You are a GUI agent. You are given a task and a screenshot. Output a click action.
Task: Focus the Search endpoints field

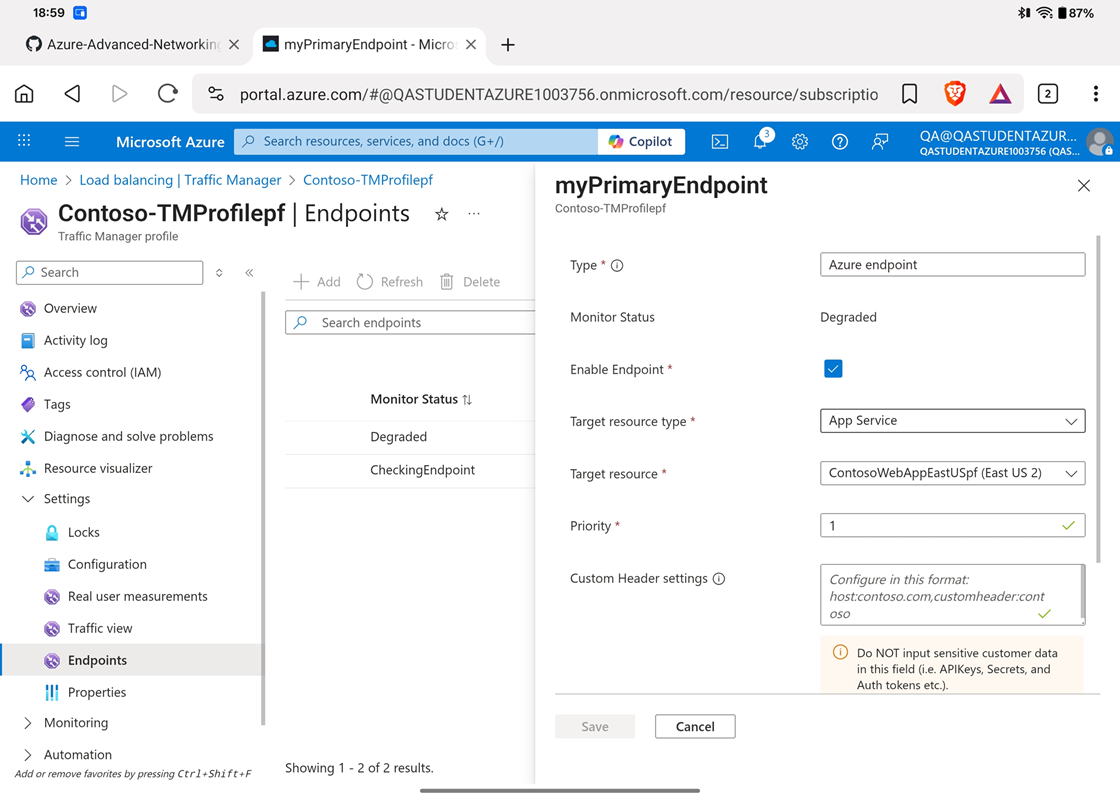(x=410, y=323)
